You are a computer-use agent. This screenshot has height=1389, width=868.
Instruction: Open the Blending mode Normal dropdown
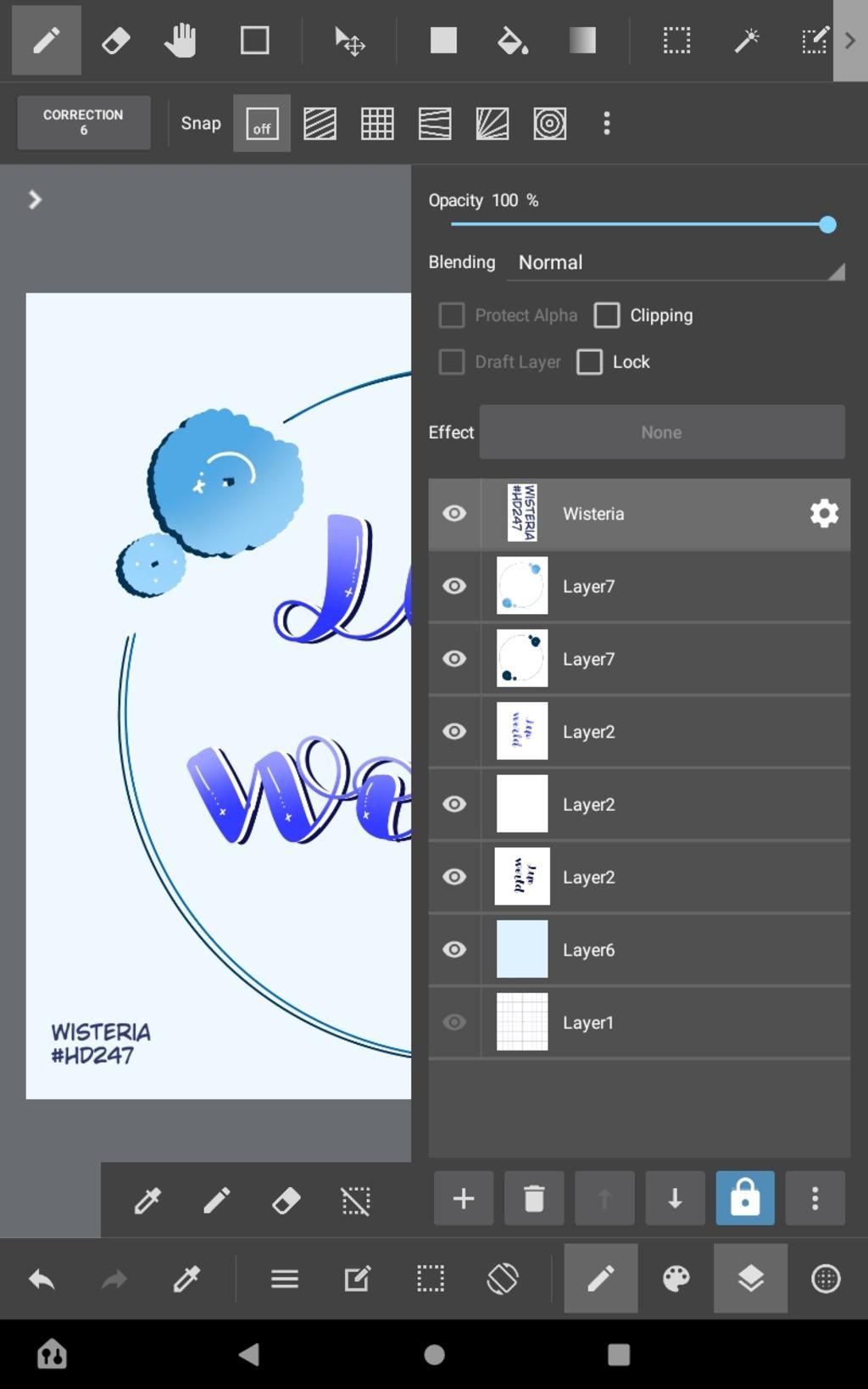point(676,263)
